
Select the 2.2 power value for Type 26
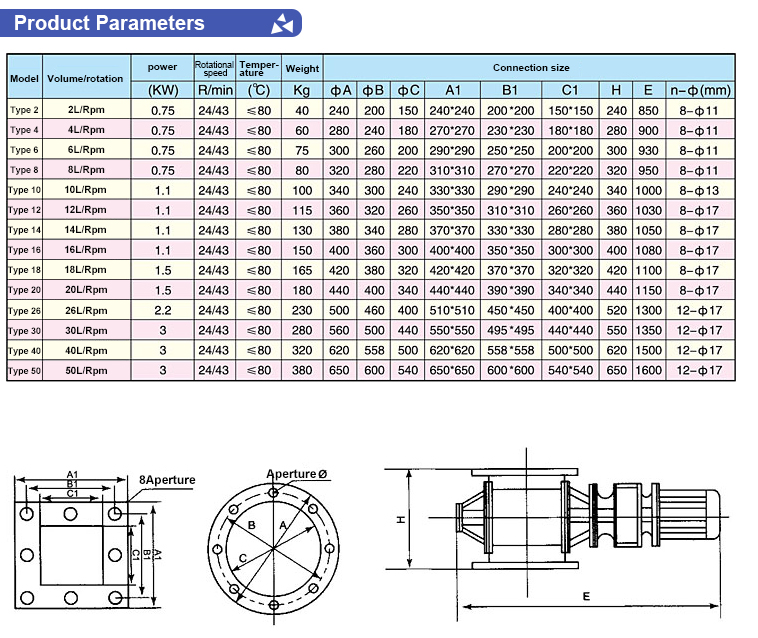pos(162,310)
